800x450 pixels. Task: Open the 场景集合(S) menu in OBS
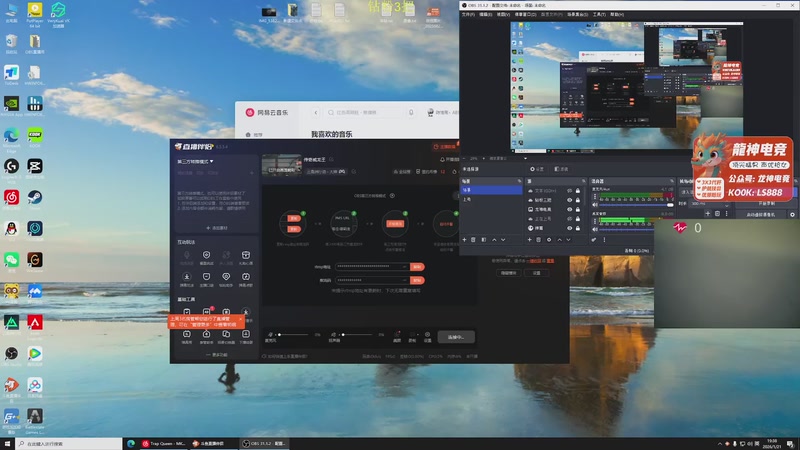(x=578, y=14)
